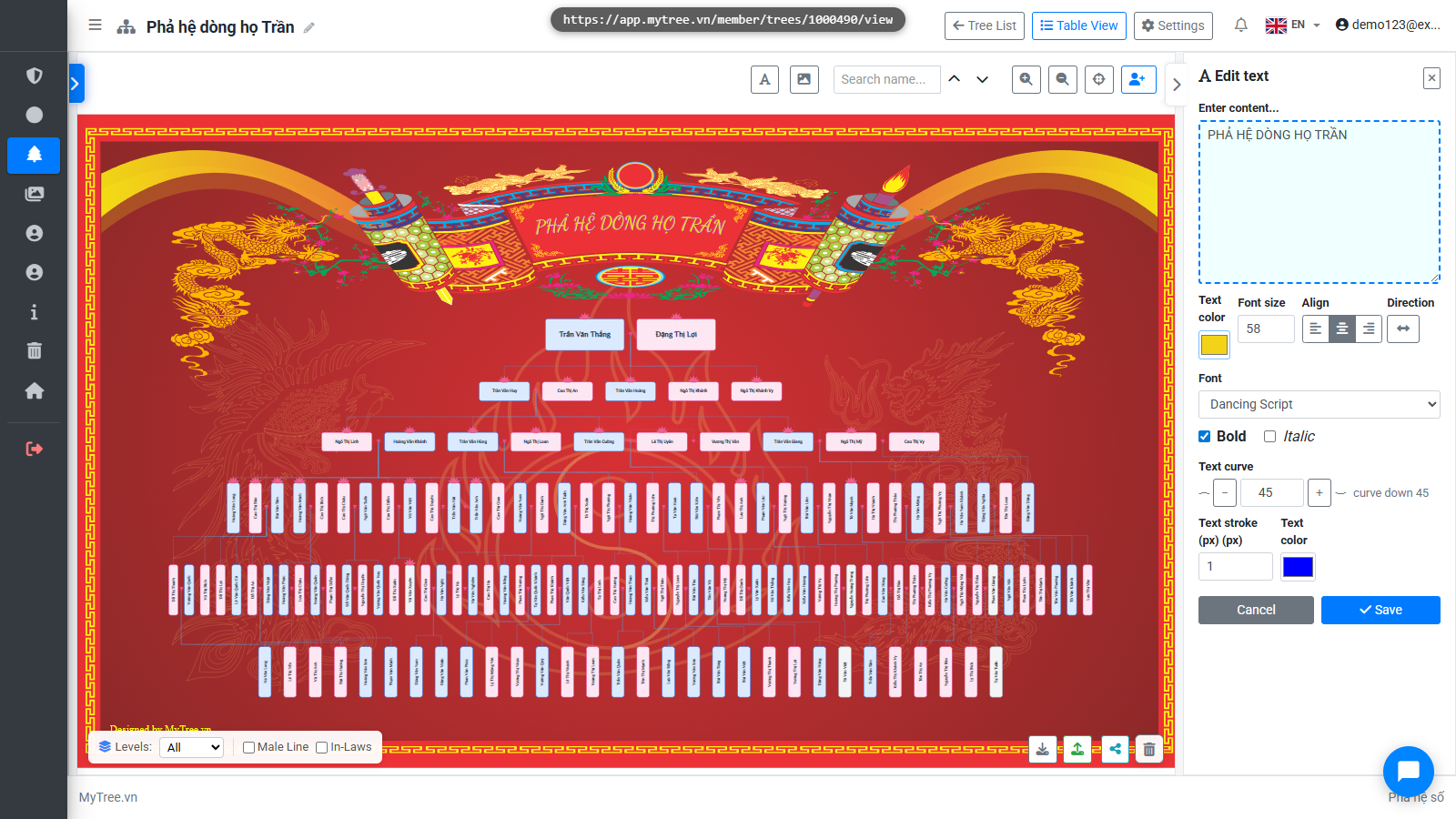1456x819 pixels.
Task: Open the yellow text color swatch
Action: [1214, 345]
